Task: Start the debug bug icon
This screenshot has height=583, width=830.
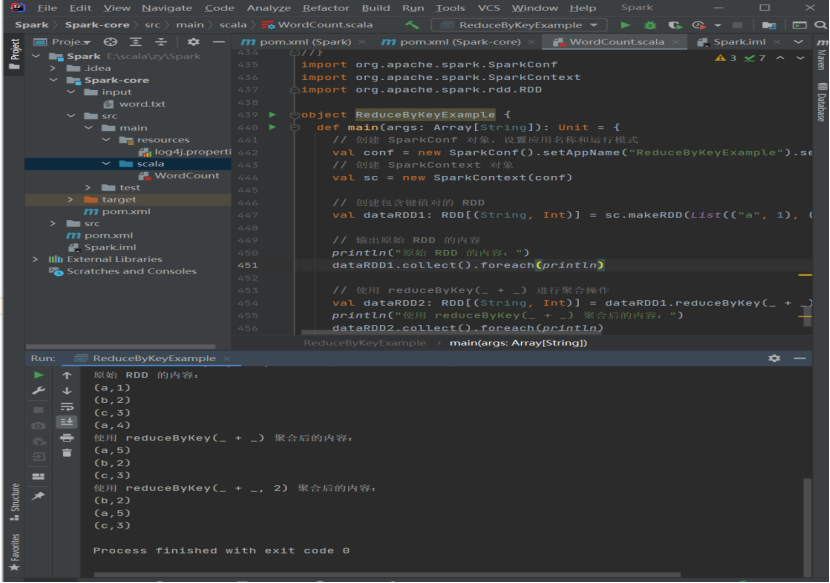Action: pos(650,25)
